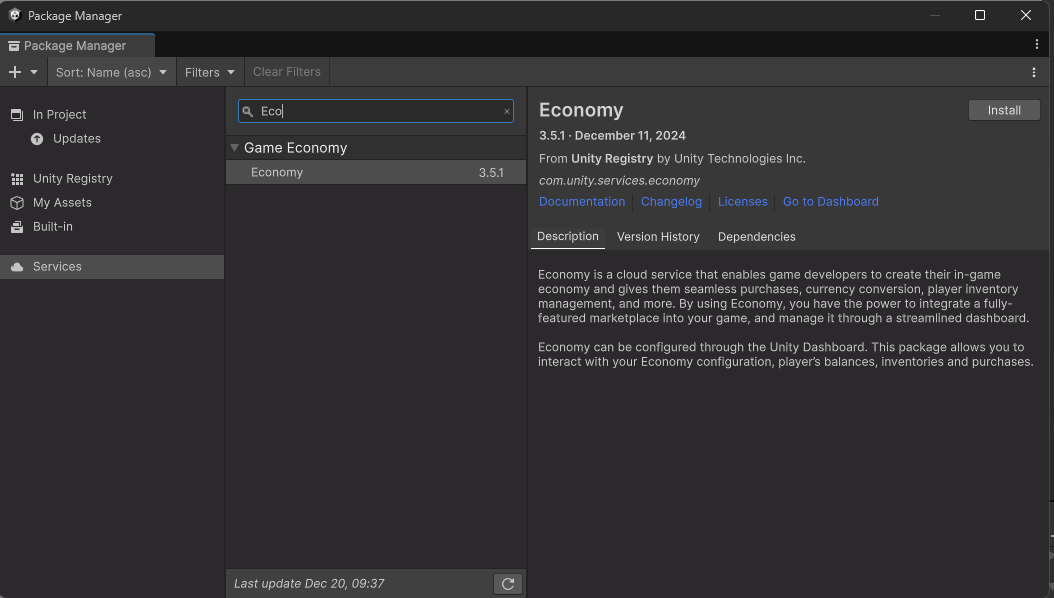Open the Changelog link

point(672,202)
